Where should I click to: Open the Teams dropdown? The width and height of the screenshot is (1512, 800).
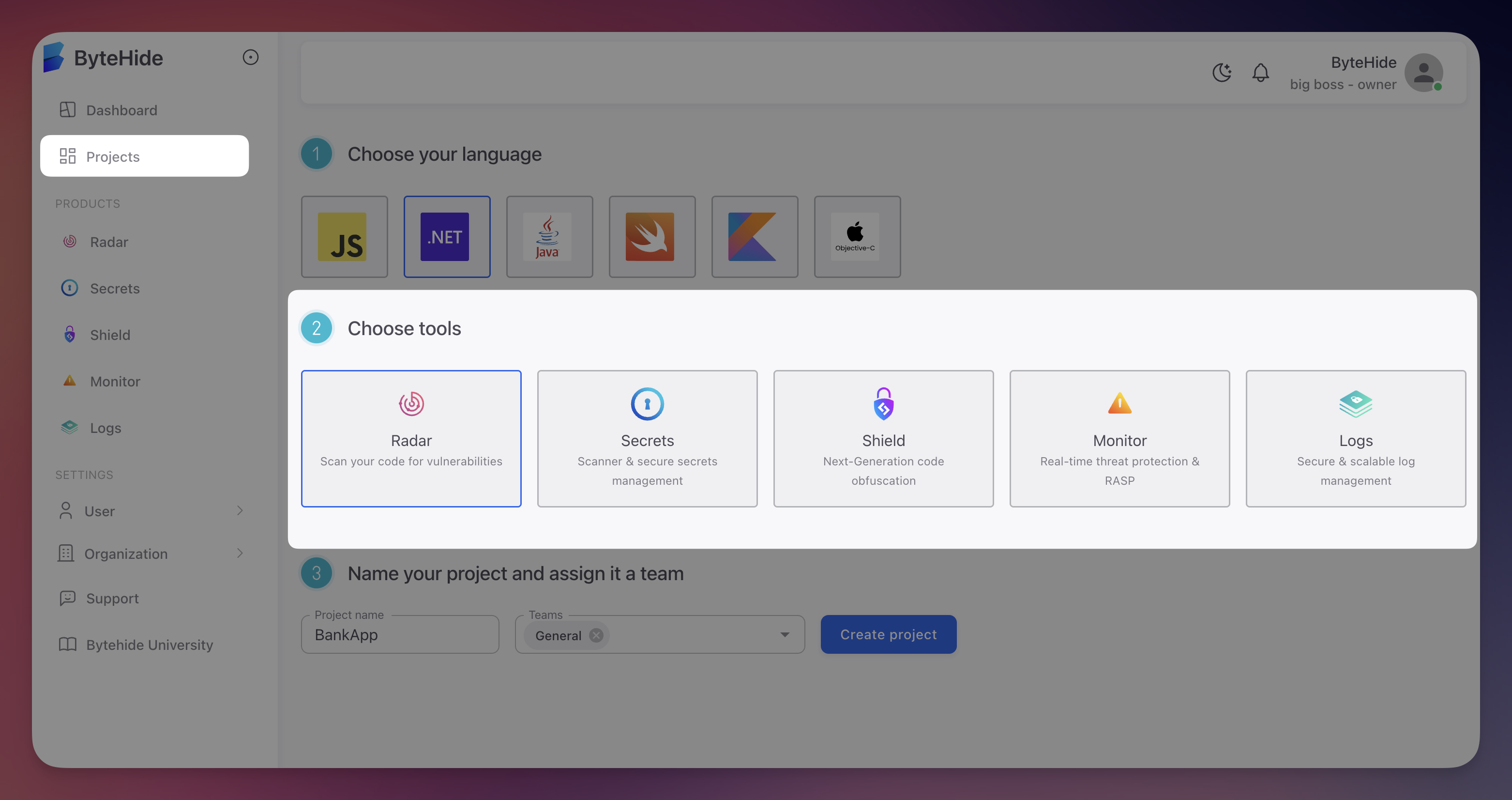pos(786,634)
